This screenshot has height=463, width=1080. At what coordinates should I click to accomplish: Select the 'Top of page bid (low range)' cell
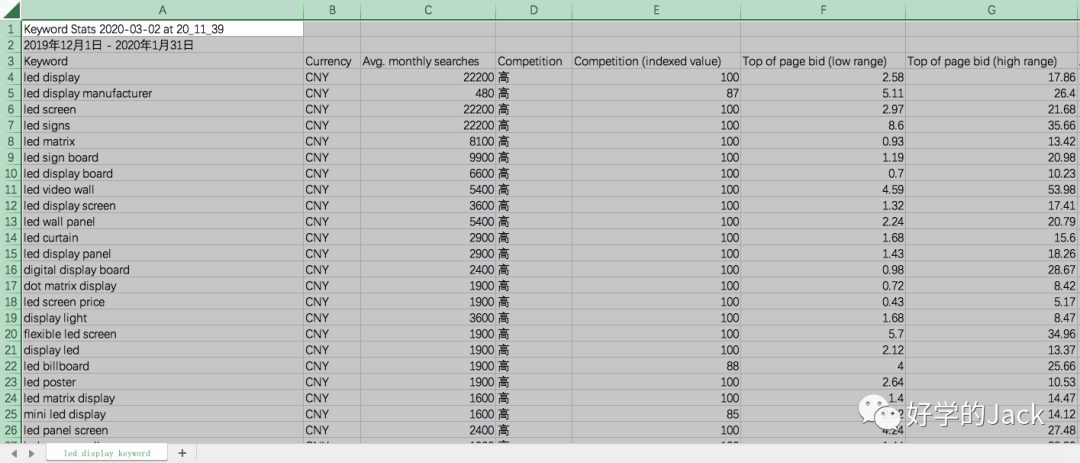point(823,61)
